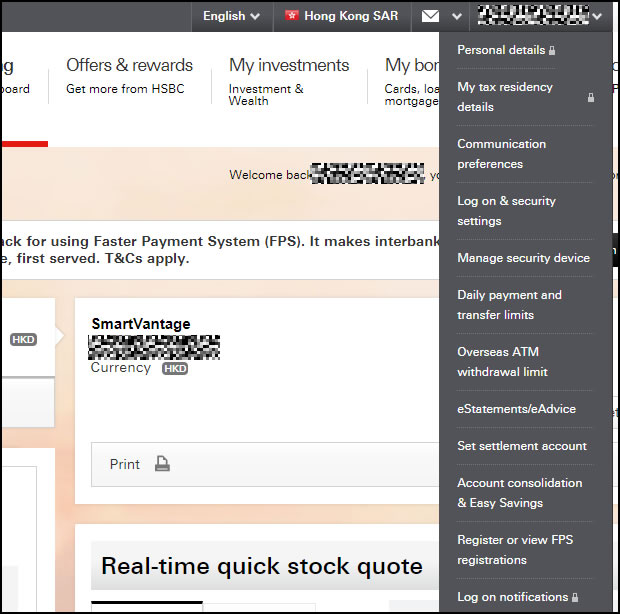This screenshot has width=620, height=614.
Task: Click the Hong Kong SAR flag icon
Action: tap(292, 16)
